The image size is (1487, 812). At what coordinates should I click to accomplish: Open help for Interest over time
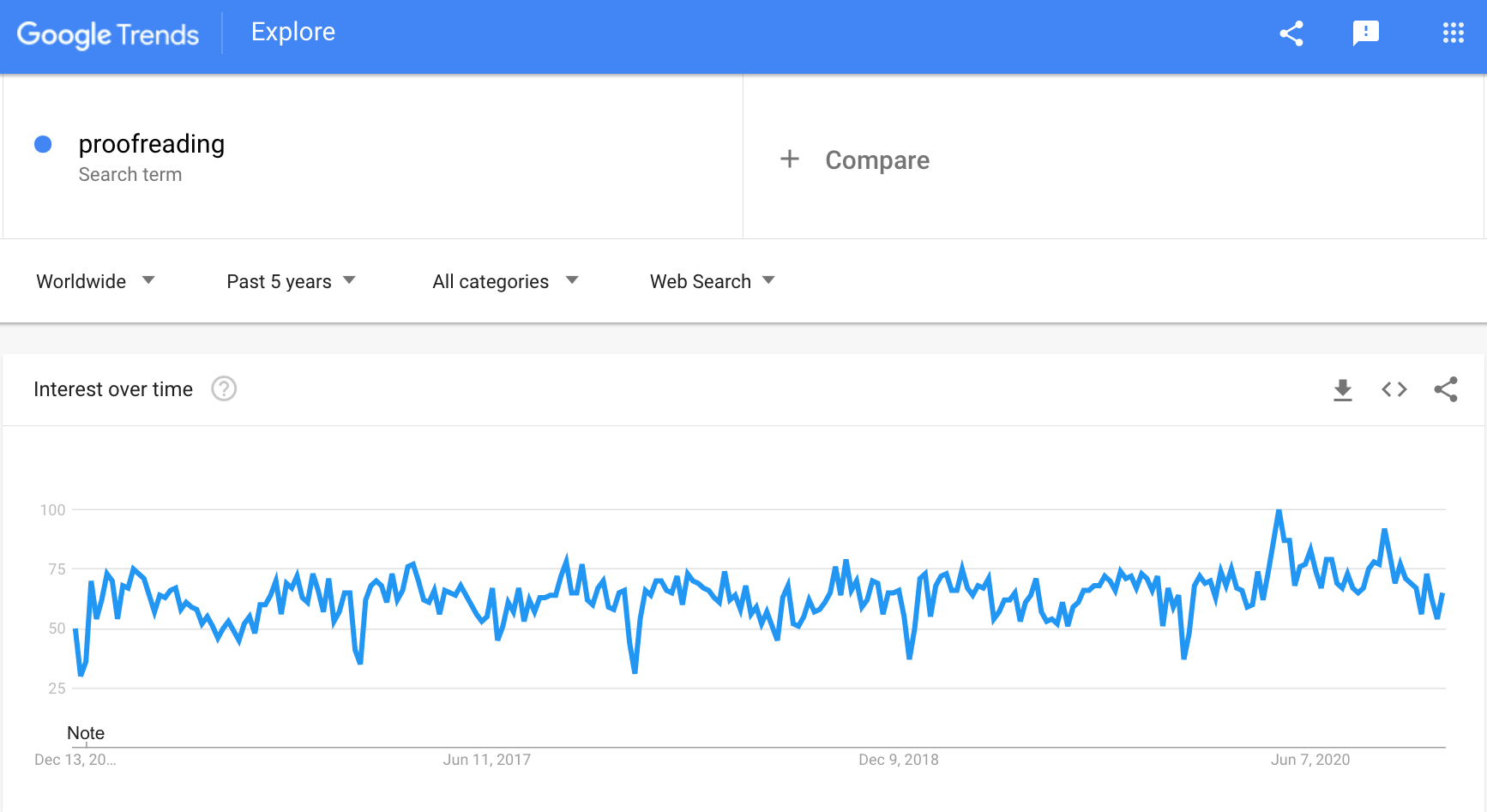[x=224, y=389]
